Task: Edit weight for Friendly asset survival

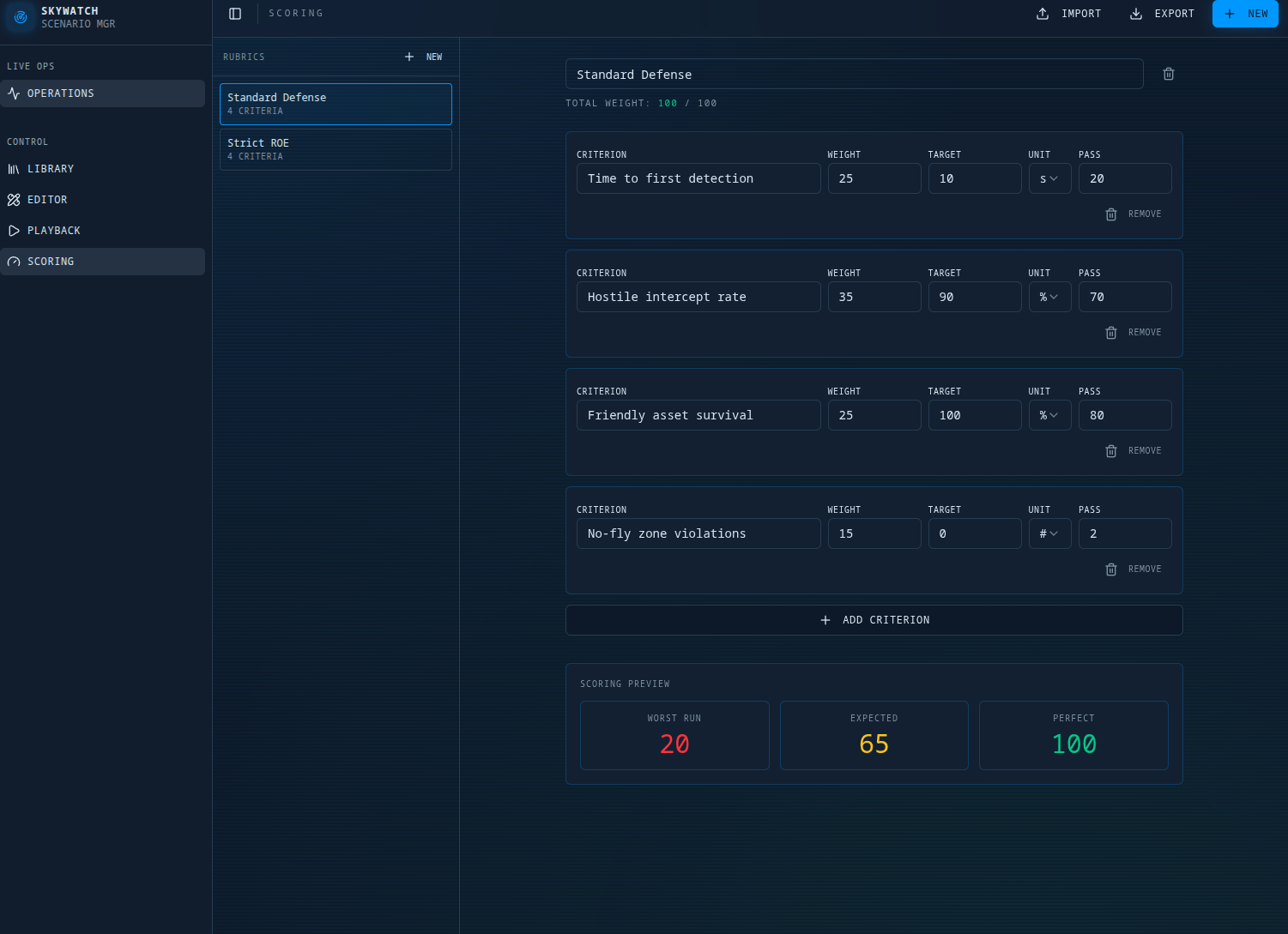Action: point(874,415)
